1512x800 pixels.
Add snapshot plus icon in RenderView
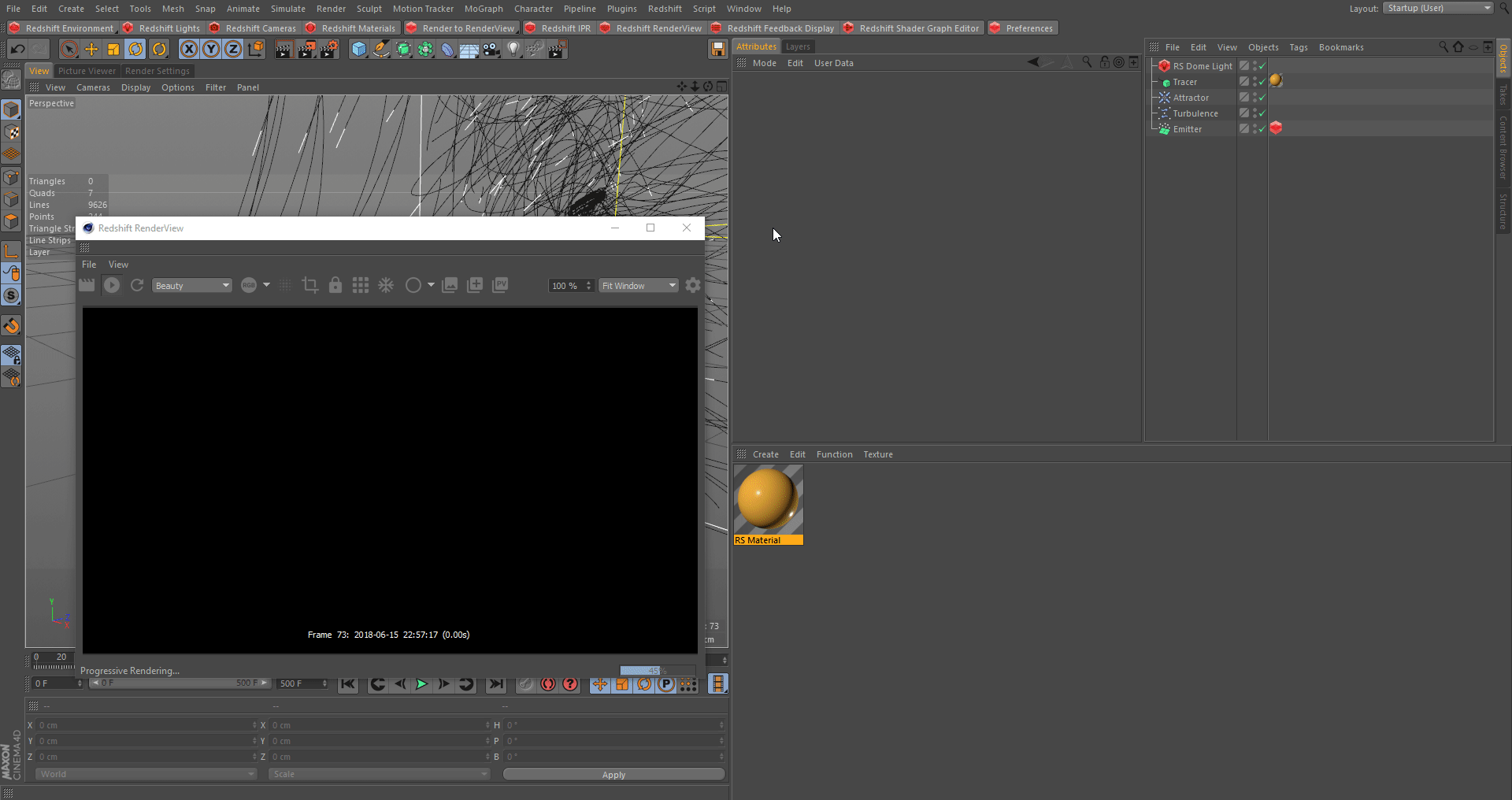475,285
